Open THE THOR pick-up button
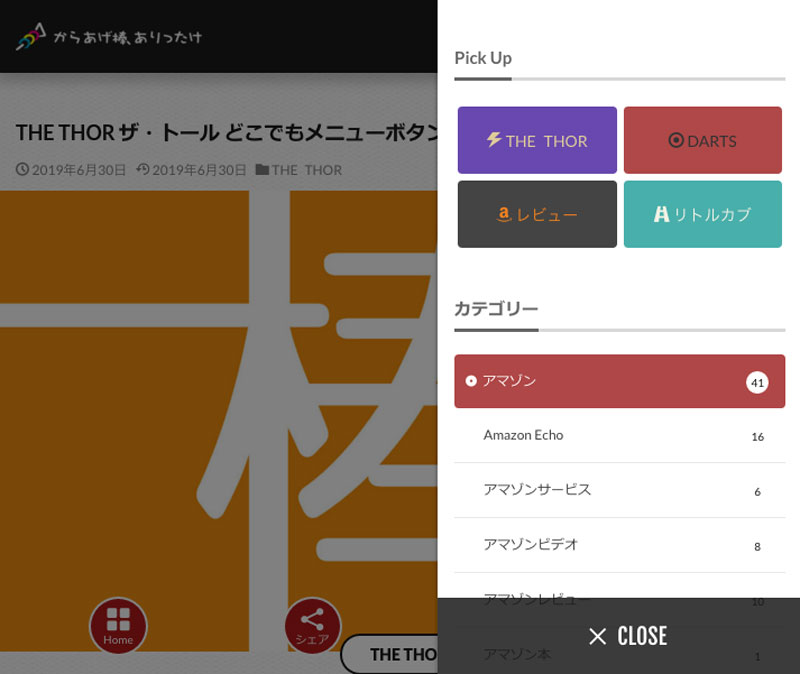This screenshot has width=800, height=674. tap(537, 140)
